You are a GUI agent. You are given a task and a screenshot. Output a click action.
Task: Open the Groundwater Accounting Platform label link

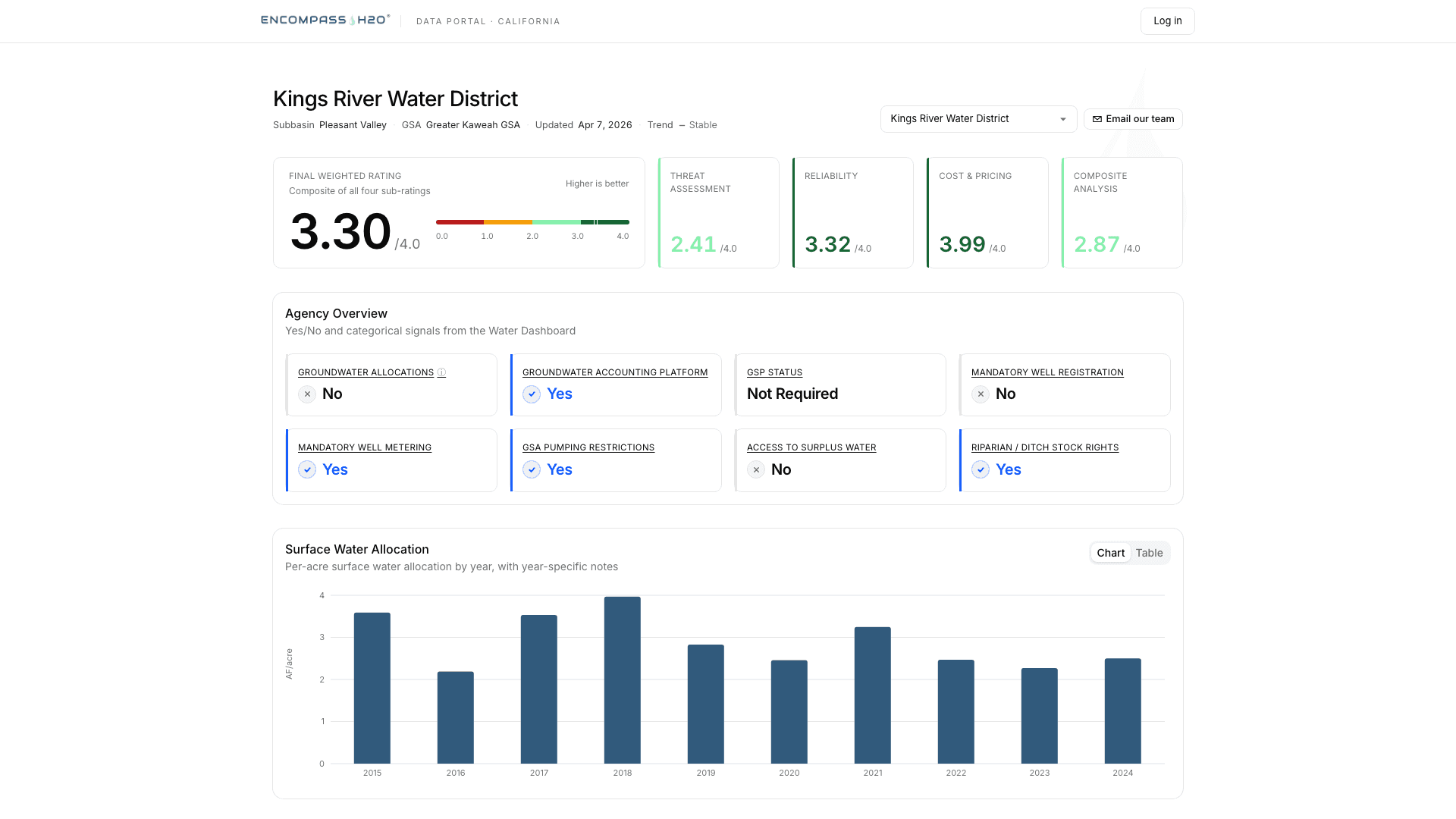615,372
